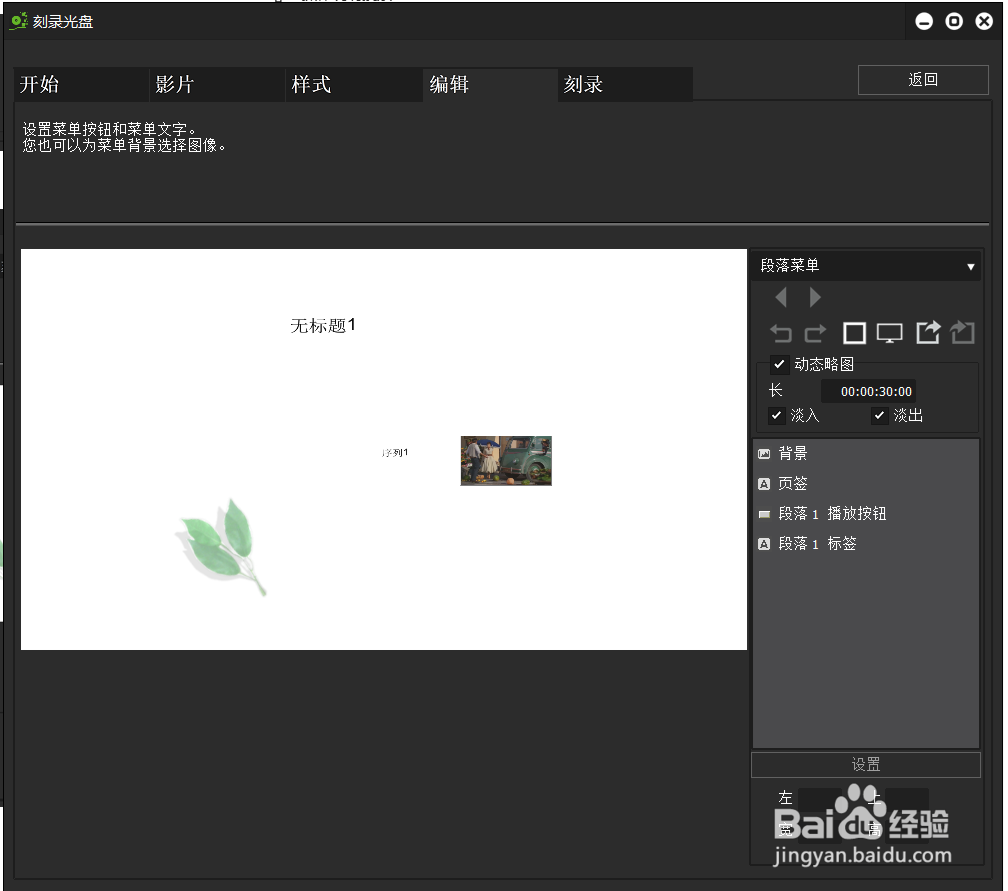Click the undo icon in the right panel
The height and width of the screenshot is (891, 1008).
[x=781, y=333]
